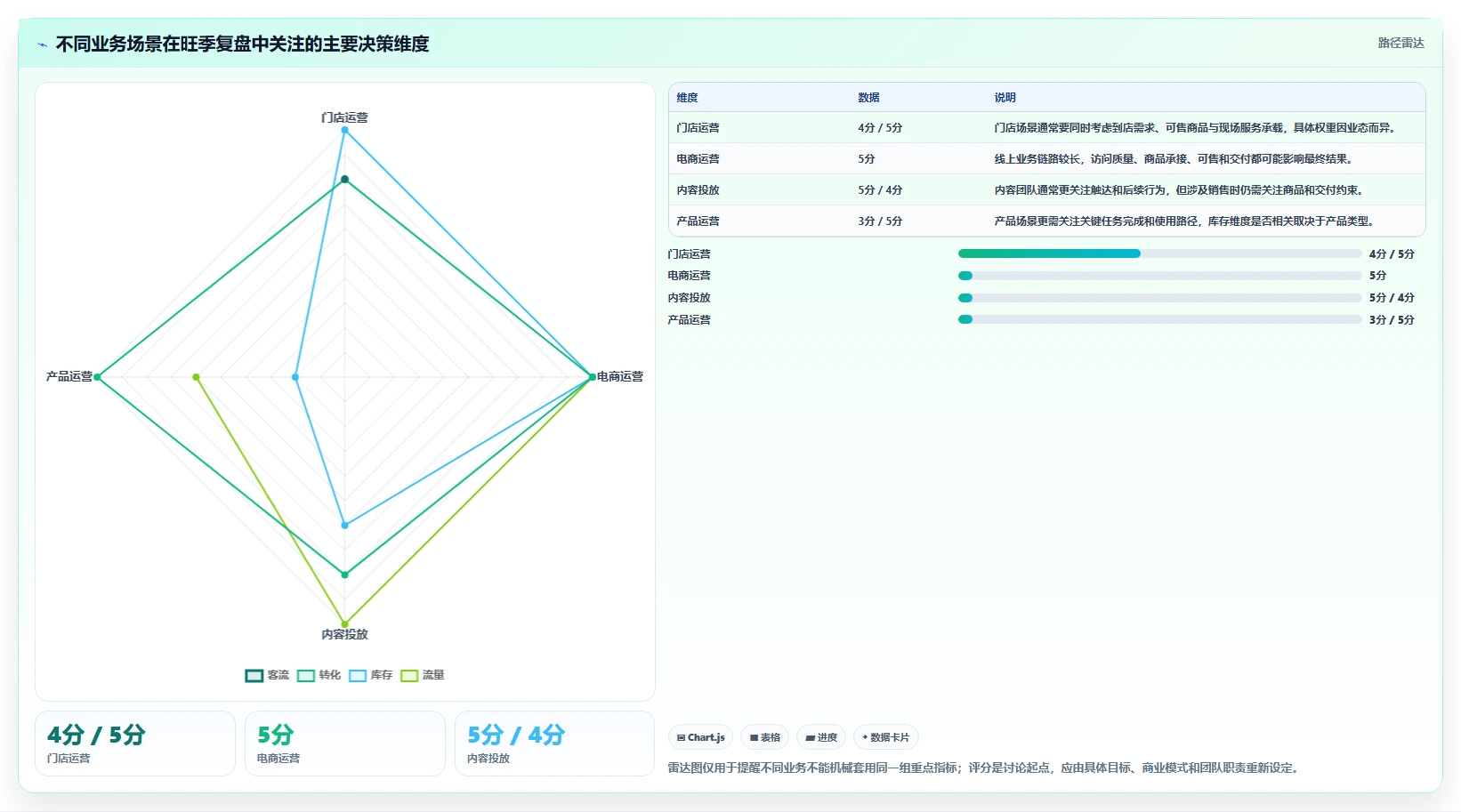Click the 门店运营 progress bar
Screen dimensions: 1461x812
[1159, 253]
